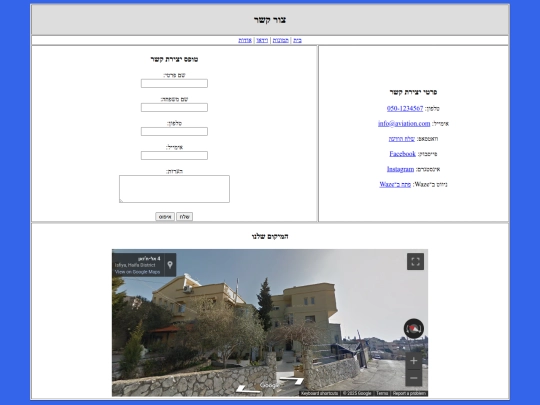Open the תמונות (Pictures) navigation link
This screenshot has height=405, width=540.
281,40
